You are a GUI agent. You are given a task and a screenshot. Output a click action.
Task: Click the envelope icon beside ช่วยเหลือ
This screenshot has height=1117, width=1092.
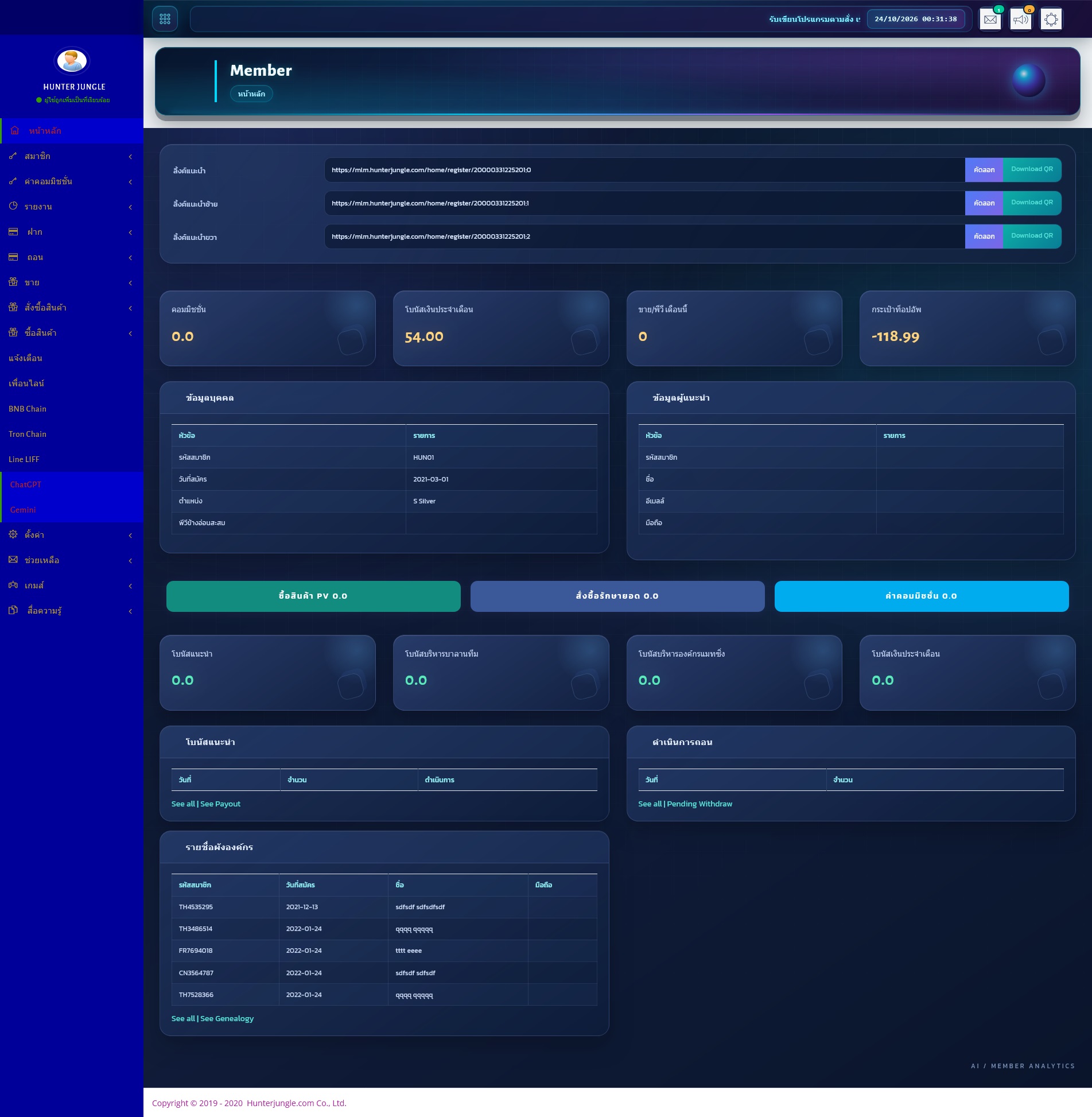13,560
